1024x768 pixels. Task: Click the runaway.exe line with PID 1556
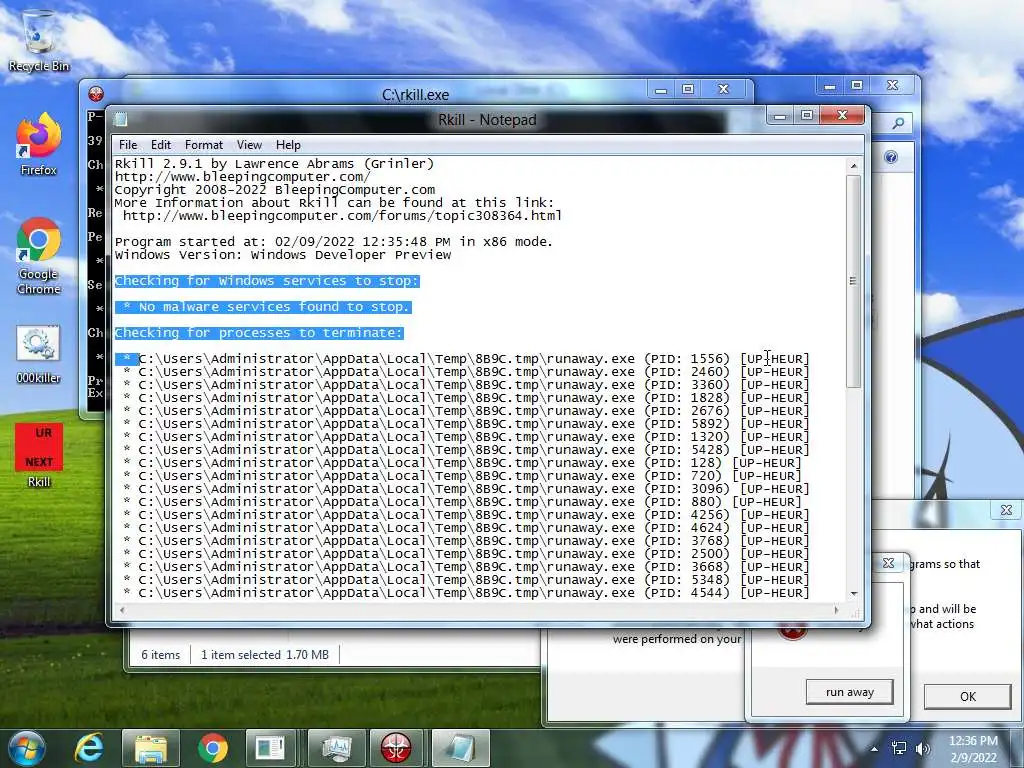click(x=462, y=359)
